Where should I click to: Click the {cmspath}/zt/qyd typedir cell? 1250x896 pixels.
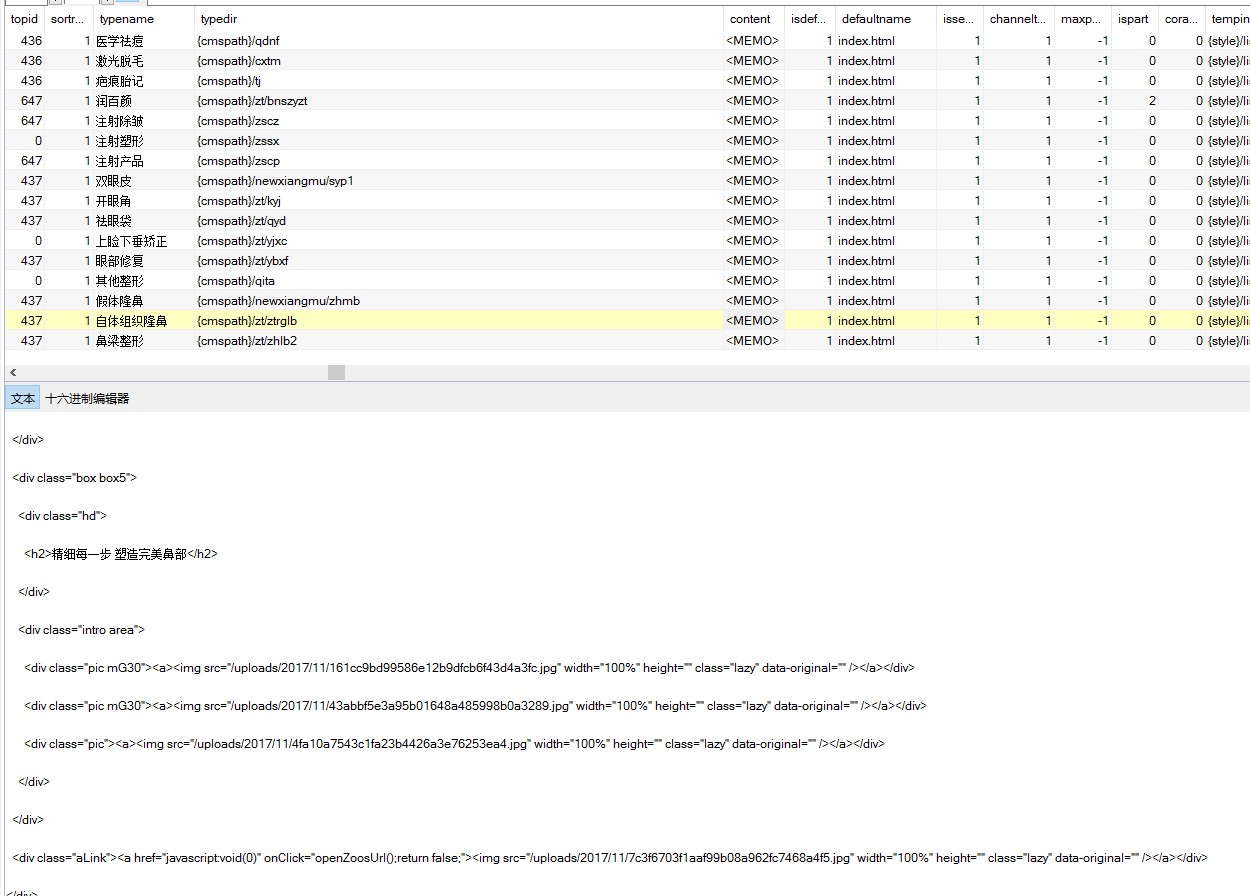458,221
